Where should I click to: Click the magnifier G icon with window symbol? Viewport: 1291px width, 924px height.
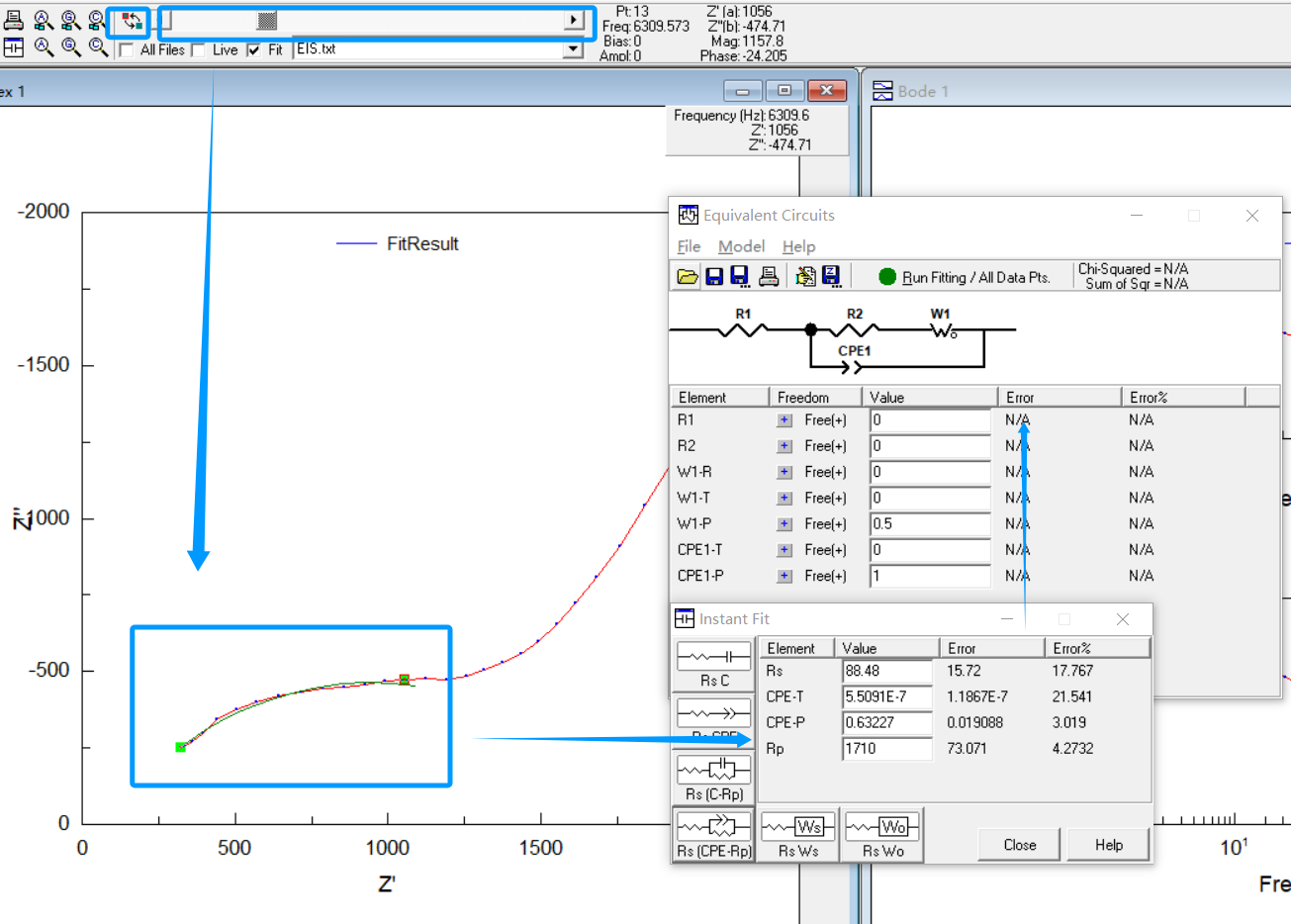click(70, 21)
